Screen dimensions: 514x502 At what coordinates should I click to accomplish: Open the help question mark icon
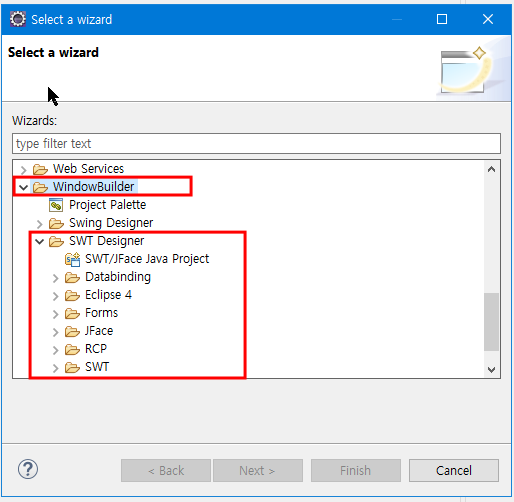pyautogui.click(x=28, y=469)
